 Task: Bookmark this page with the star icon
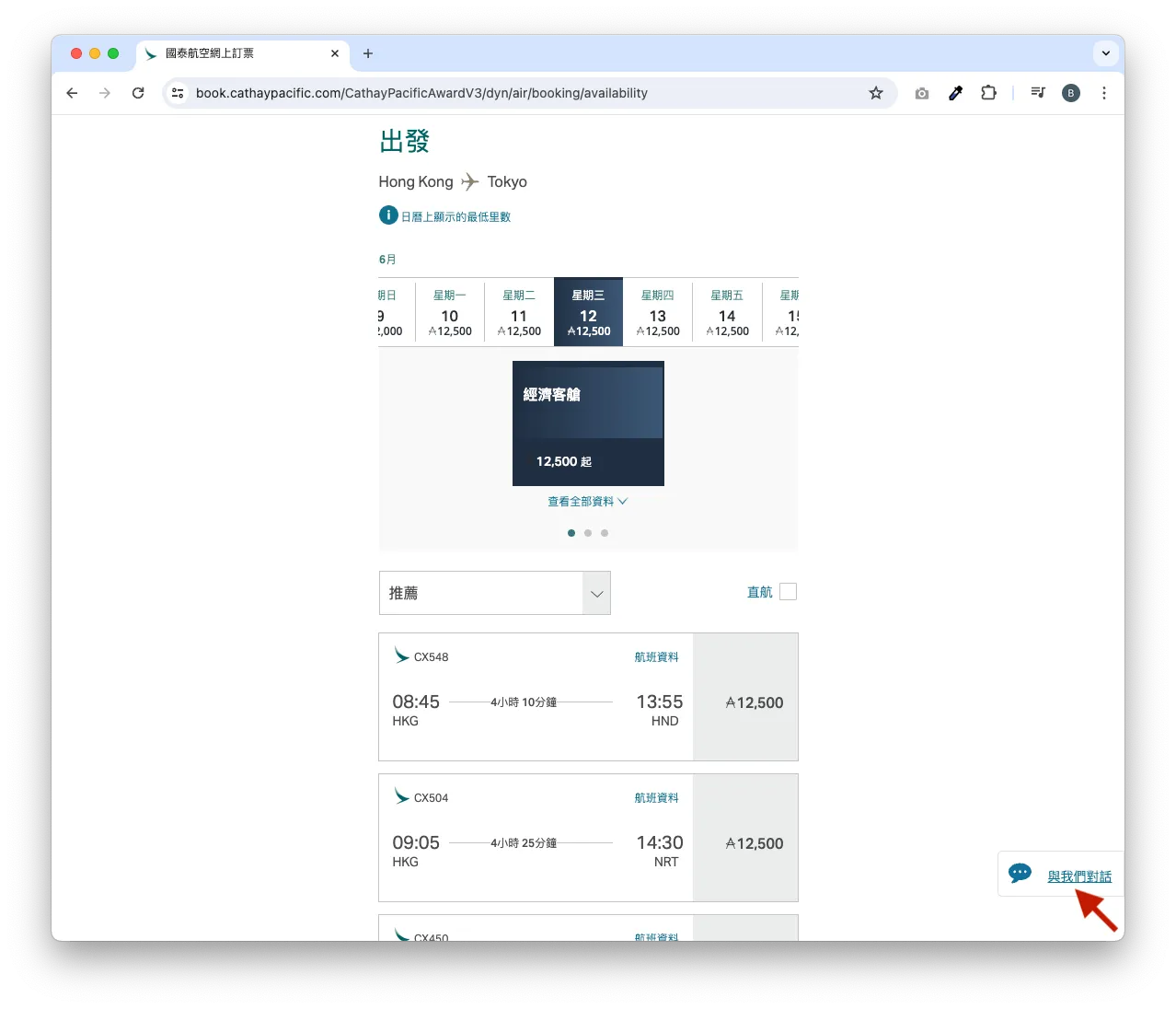click(x=876, y=93)
